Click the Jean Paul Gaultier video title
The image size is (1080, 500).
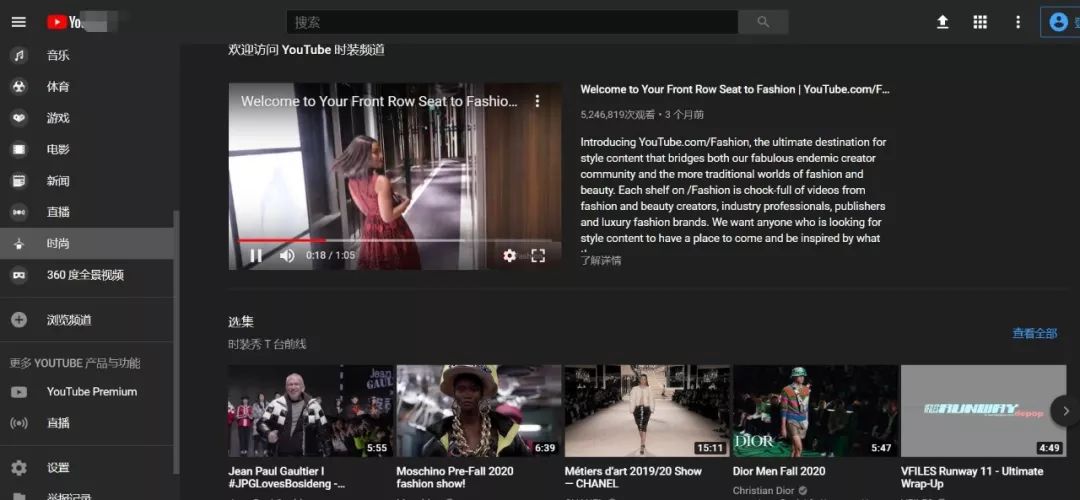(x=287, y=477)
